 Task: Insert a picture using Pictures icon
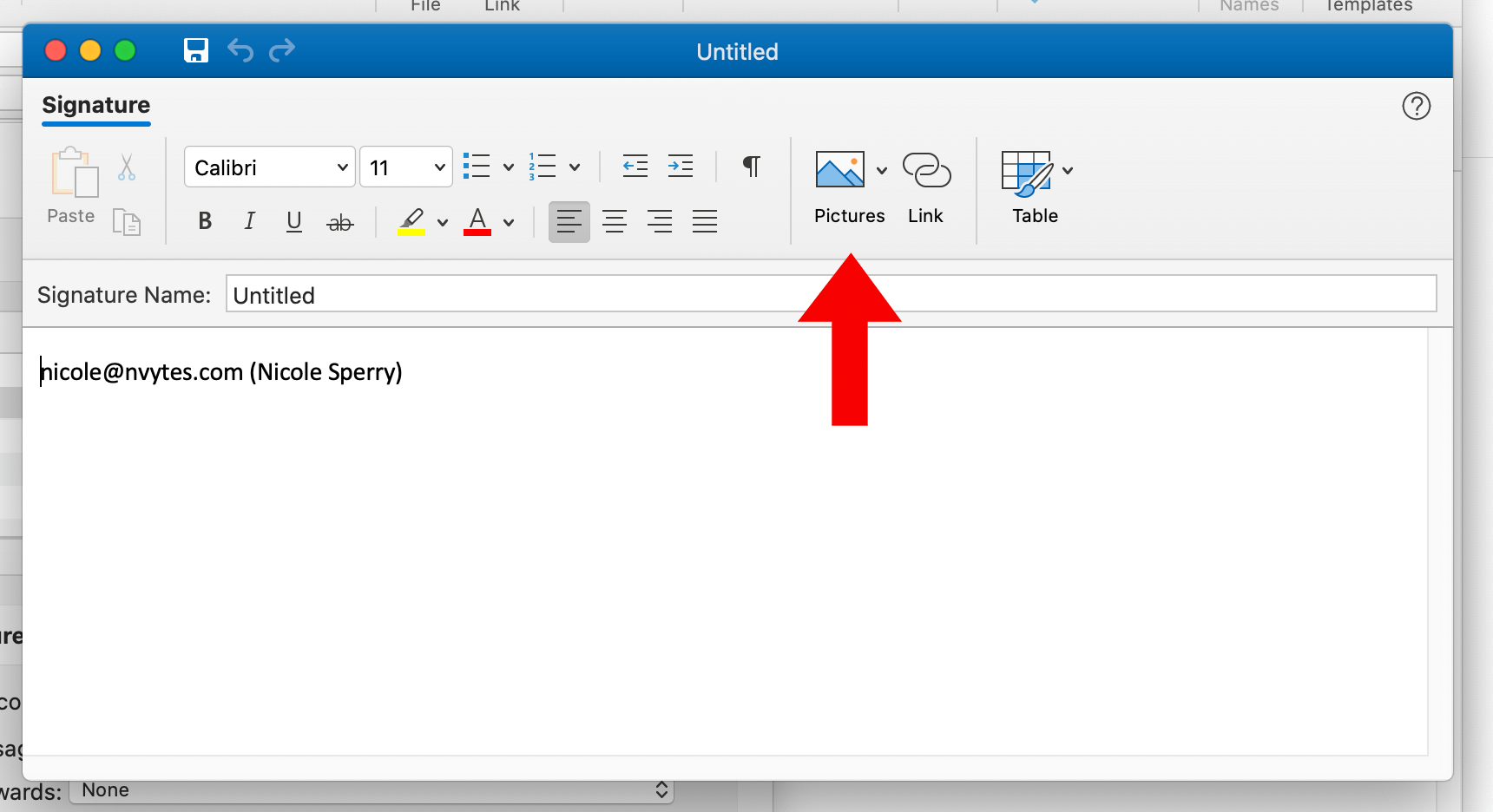click(839, 170)
